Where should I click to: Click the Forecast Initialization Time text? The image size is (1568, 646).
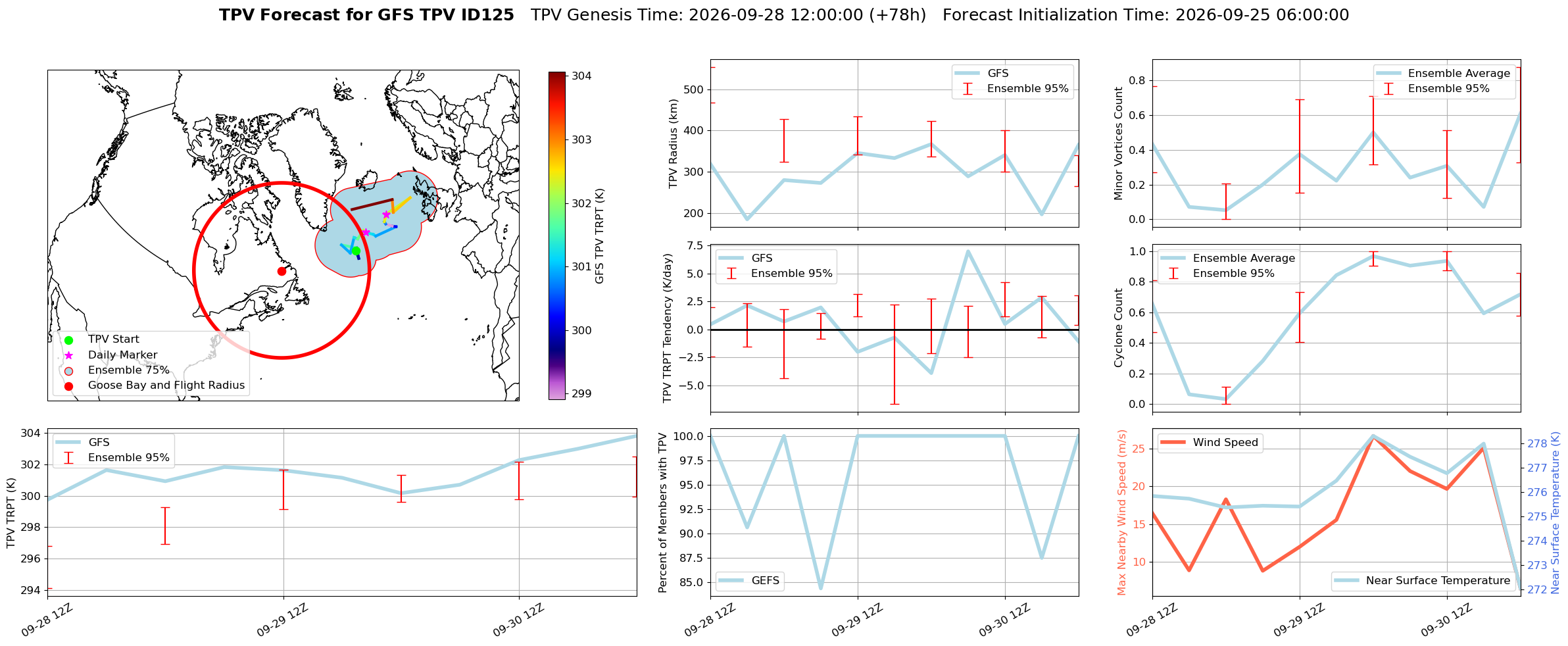1146,15
